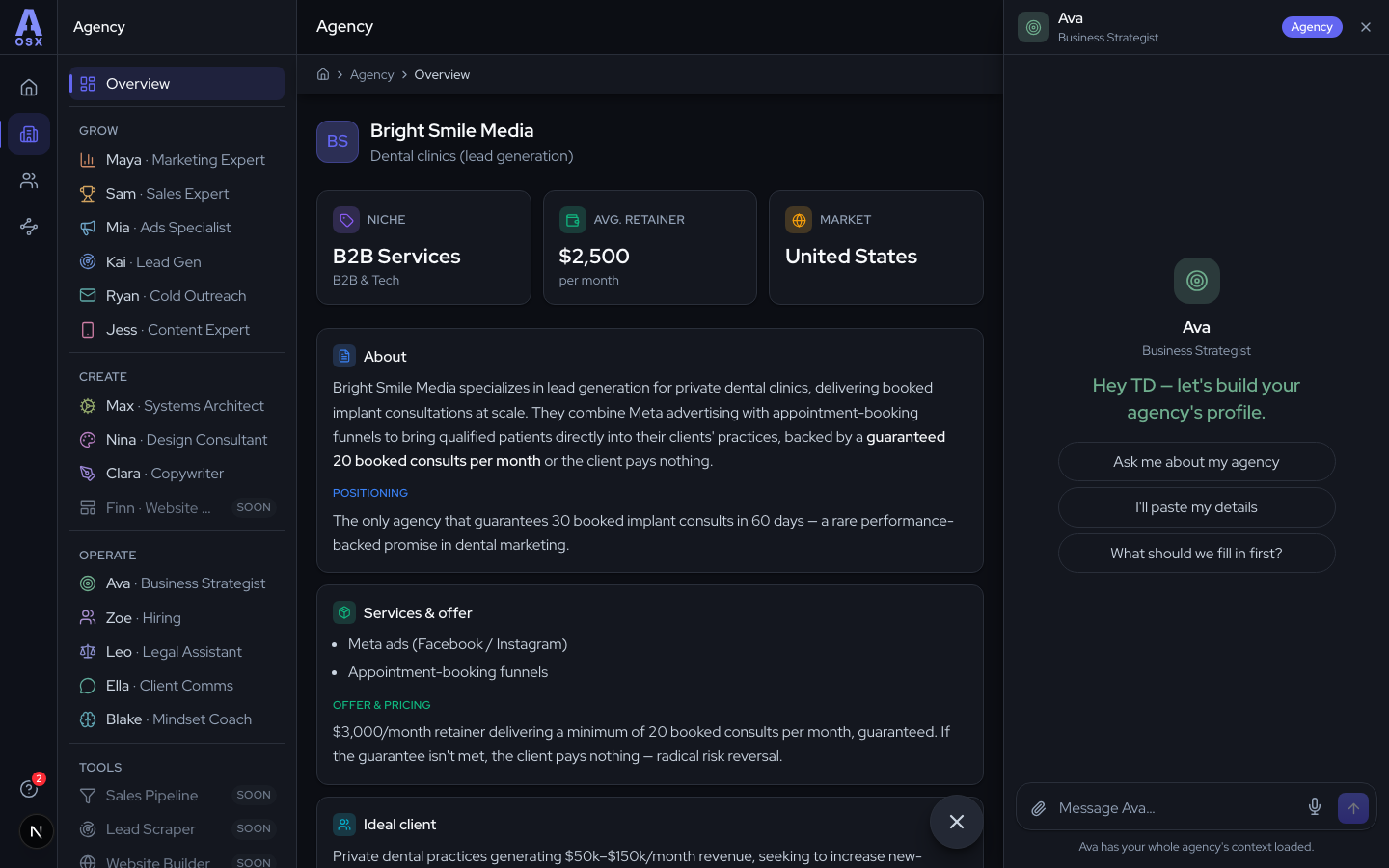The height and width of the screenshot is (868, 1389).
Task: Click Leo Legal Assistant scales icon
Action: click(88, 652)
